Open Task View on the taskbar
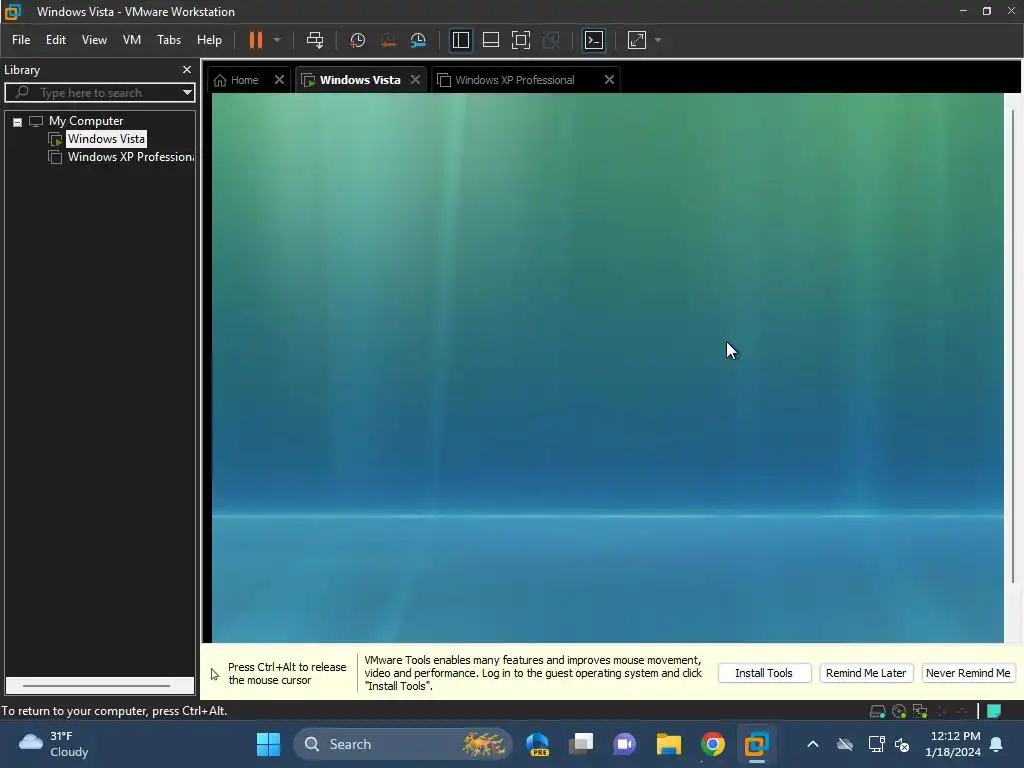Screen dimensions: 1024x768 click(x=581, y=744)
